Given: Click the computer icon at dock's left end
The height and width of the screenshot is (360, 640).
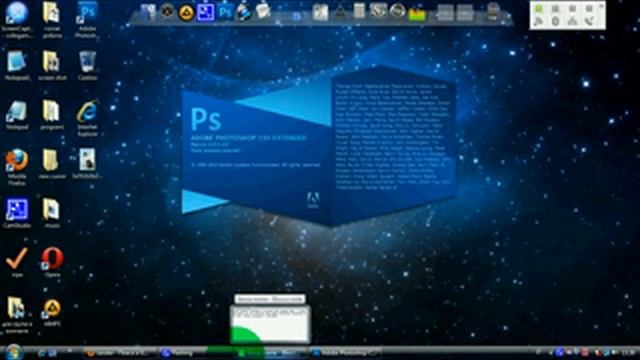Looking at the screenshot, I should 148,12.
